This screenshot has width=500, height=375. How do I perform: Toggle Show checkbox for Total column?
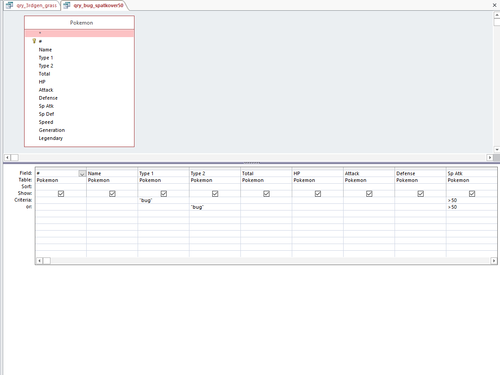coord(266,194)
